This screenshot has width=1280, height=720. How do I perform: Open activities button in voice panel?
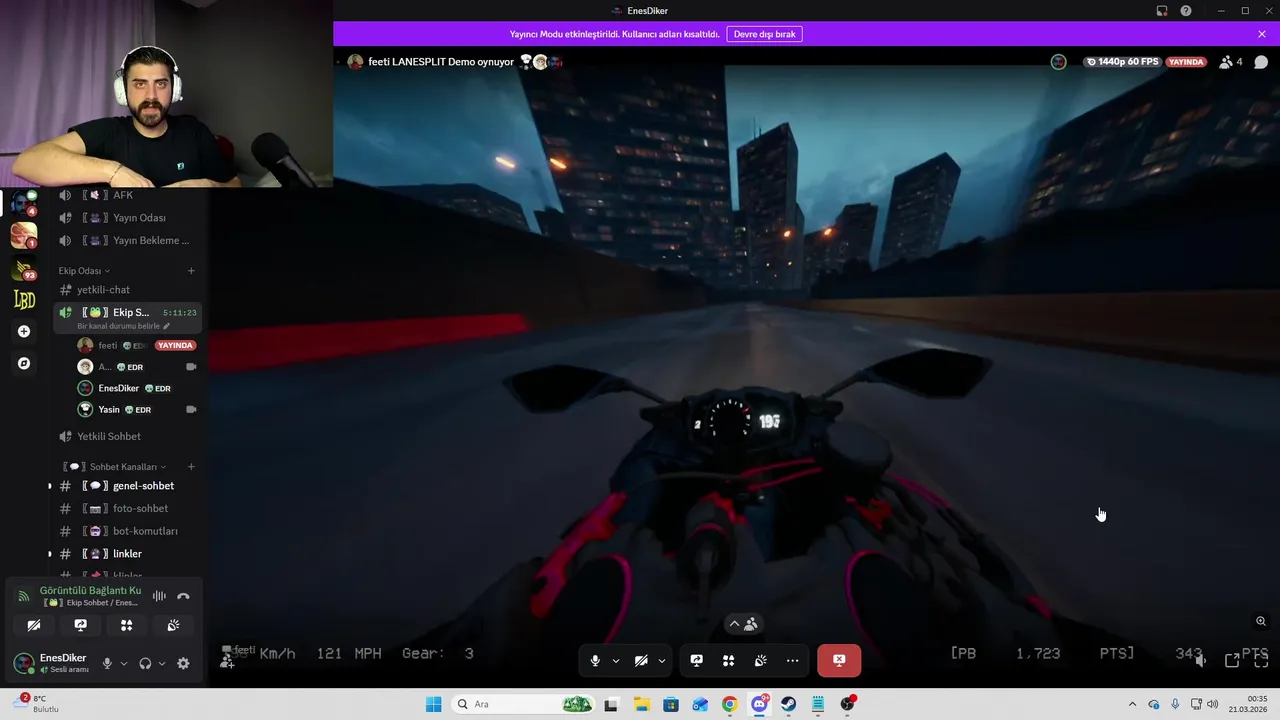[126, 625]
